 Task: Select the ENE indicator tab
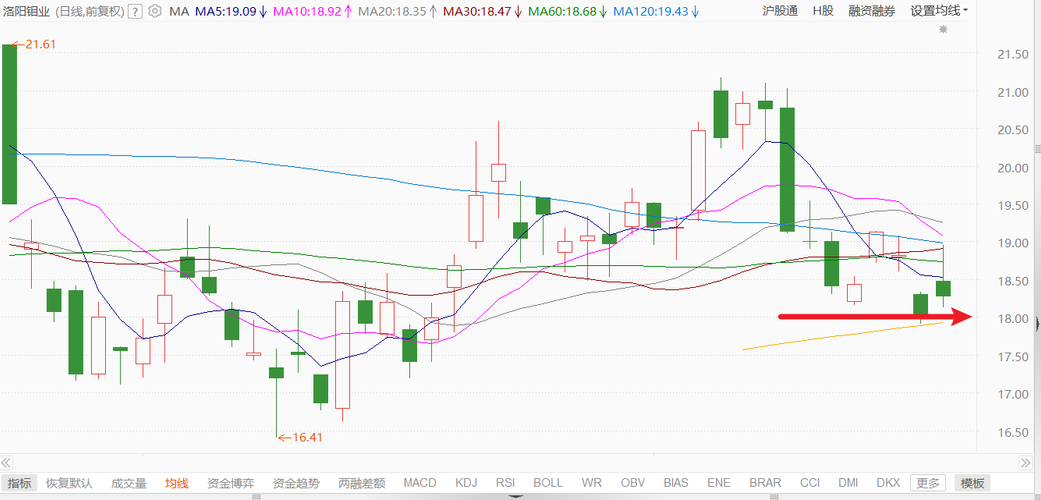click(x=719, y=483)
